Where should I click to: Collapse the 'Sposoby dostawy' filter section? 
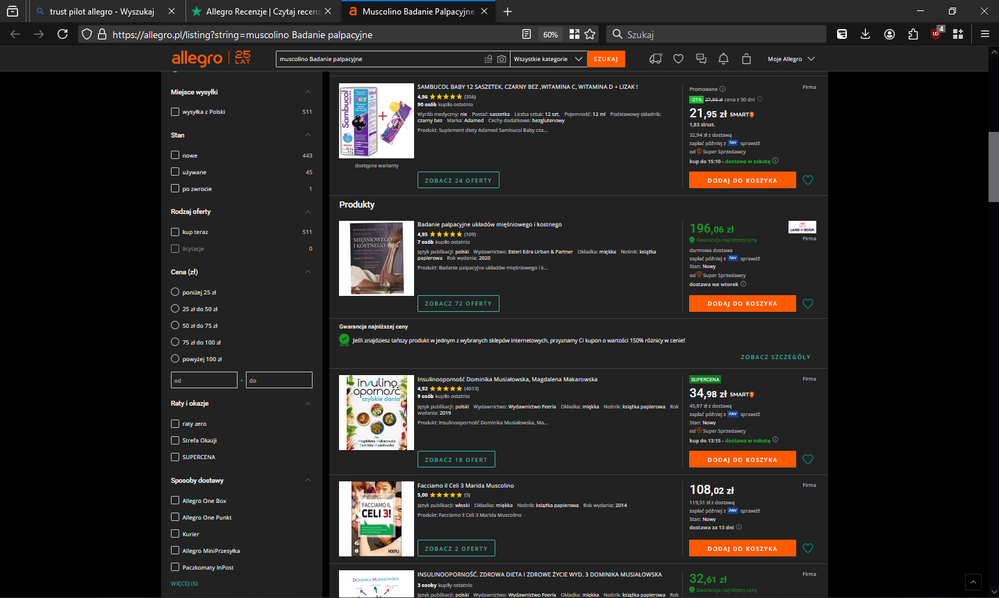[x=308, y=481]
